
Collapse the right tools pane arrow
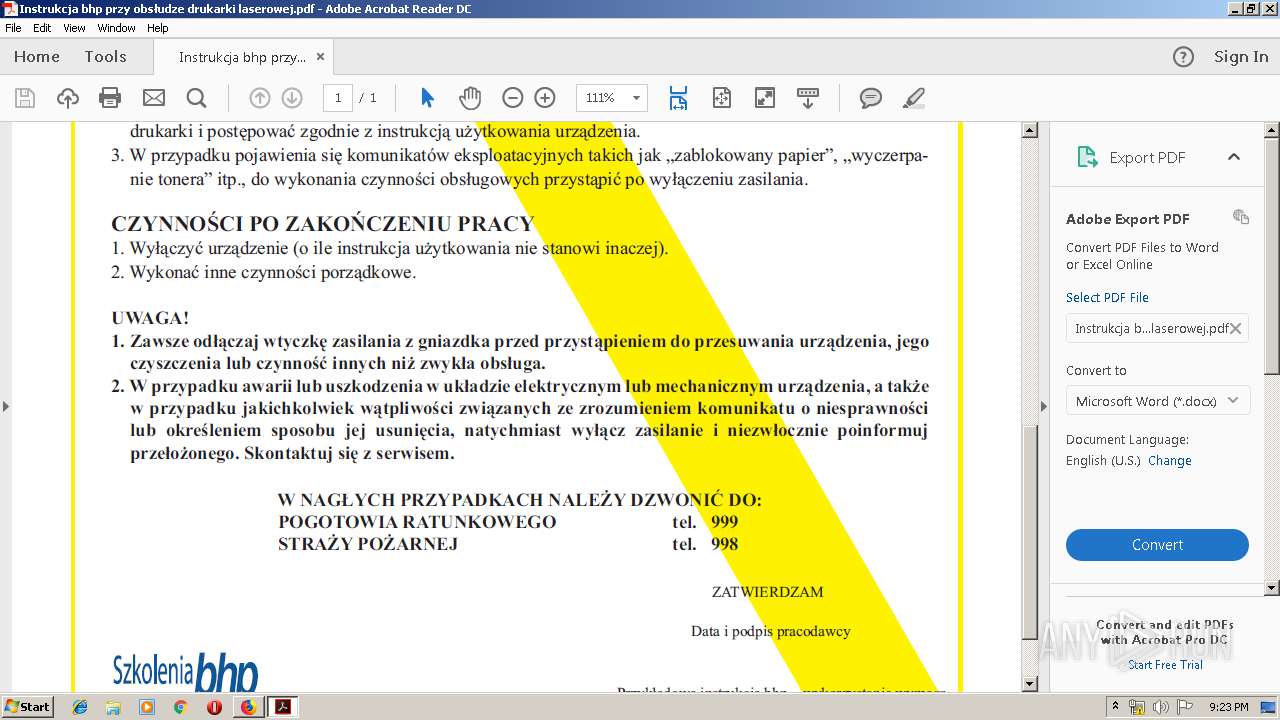tap(1044, 406)
